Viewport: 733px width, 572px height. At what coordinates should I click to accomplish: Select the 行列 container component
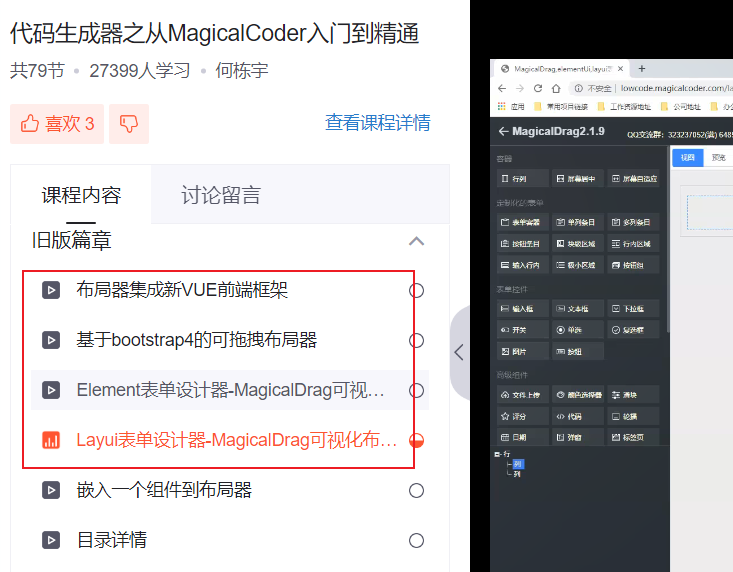pos(523,179)
